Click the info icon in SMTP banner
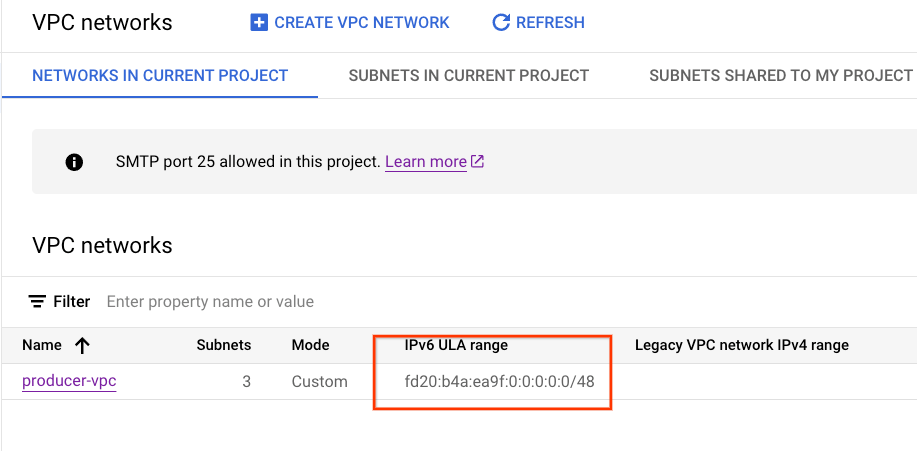The image size is (917, 451). tap(74, 162)
